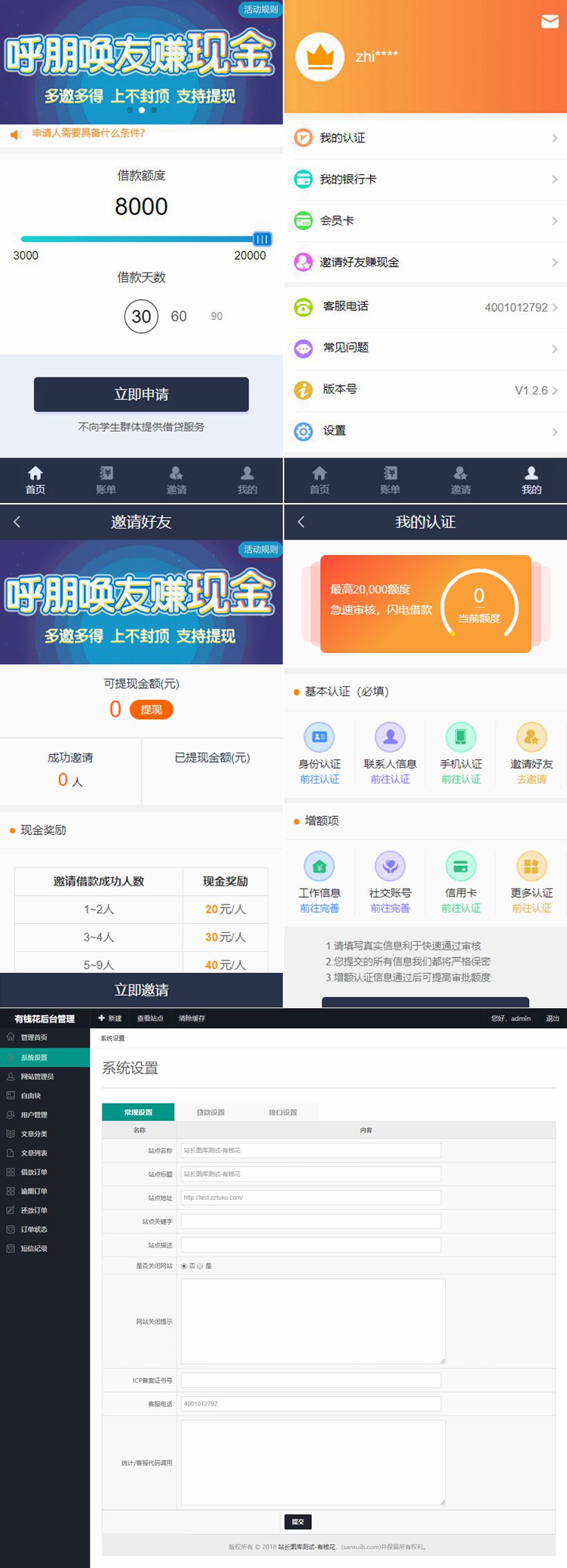Choose the 60 days loan term option

pos(178,317)
